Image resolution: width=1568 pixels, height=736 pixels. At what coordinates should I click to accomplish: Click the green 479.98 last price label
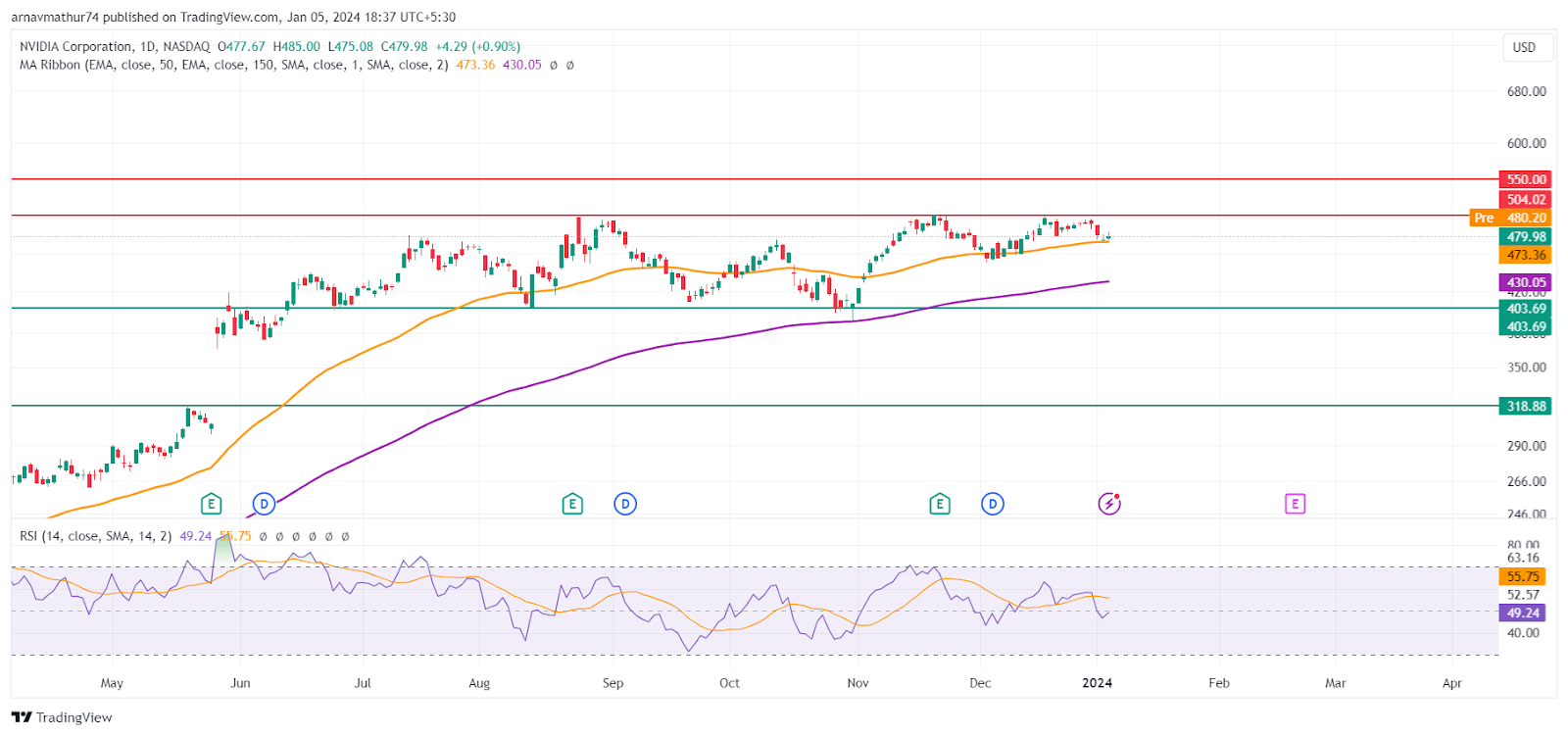1526,236
